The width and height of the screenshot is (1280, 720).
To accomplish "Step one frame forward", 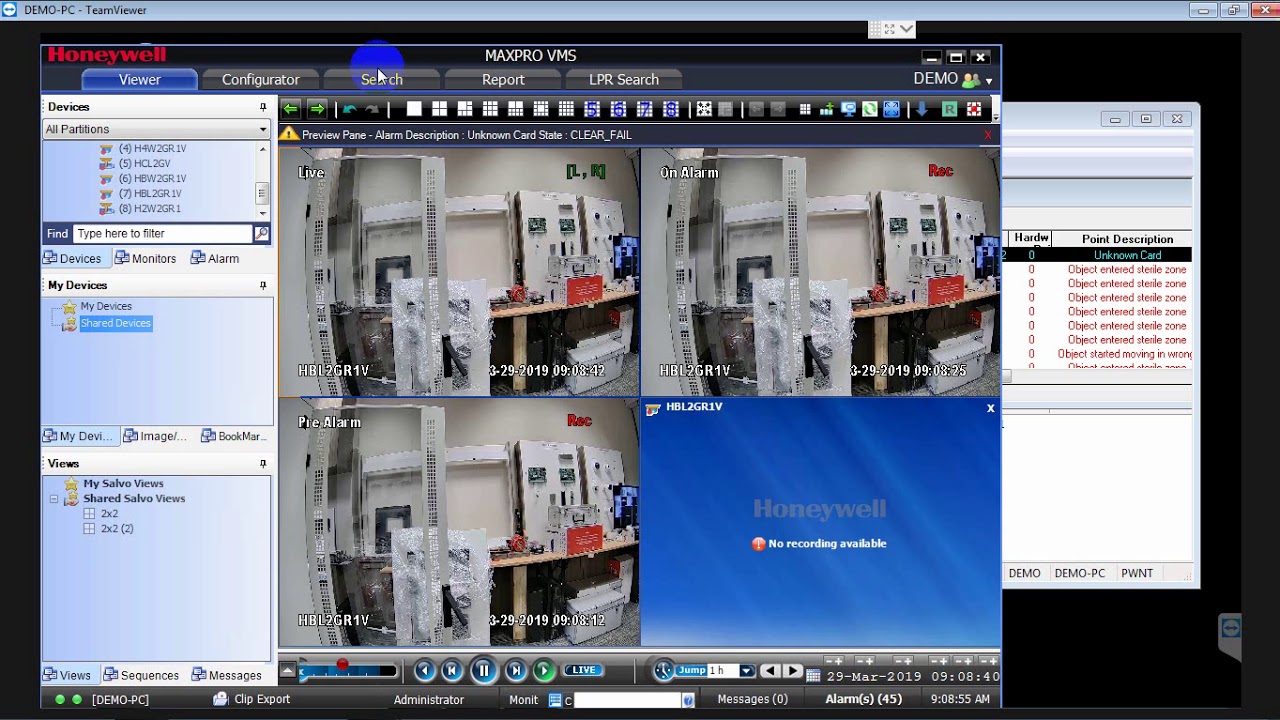I will pos(516,670).
